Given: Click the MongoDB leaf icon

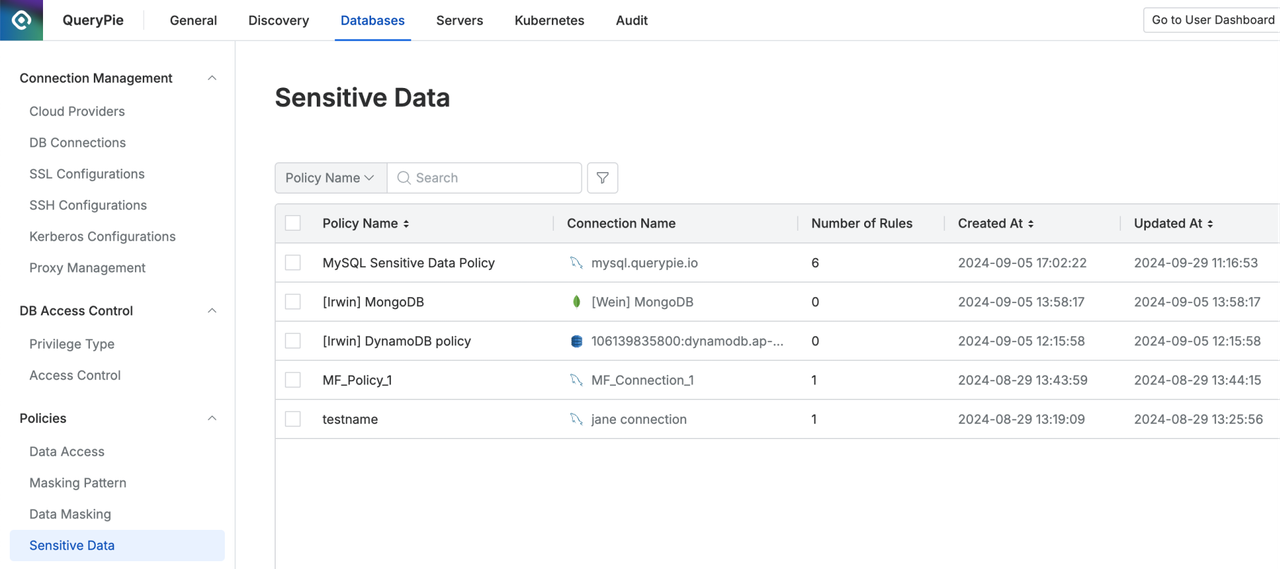Looking at the screenshot, I should tap(576, 302).
